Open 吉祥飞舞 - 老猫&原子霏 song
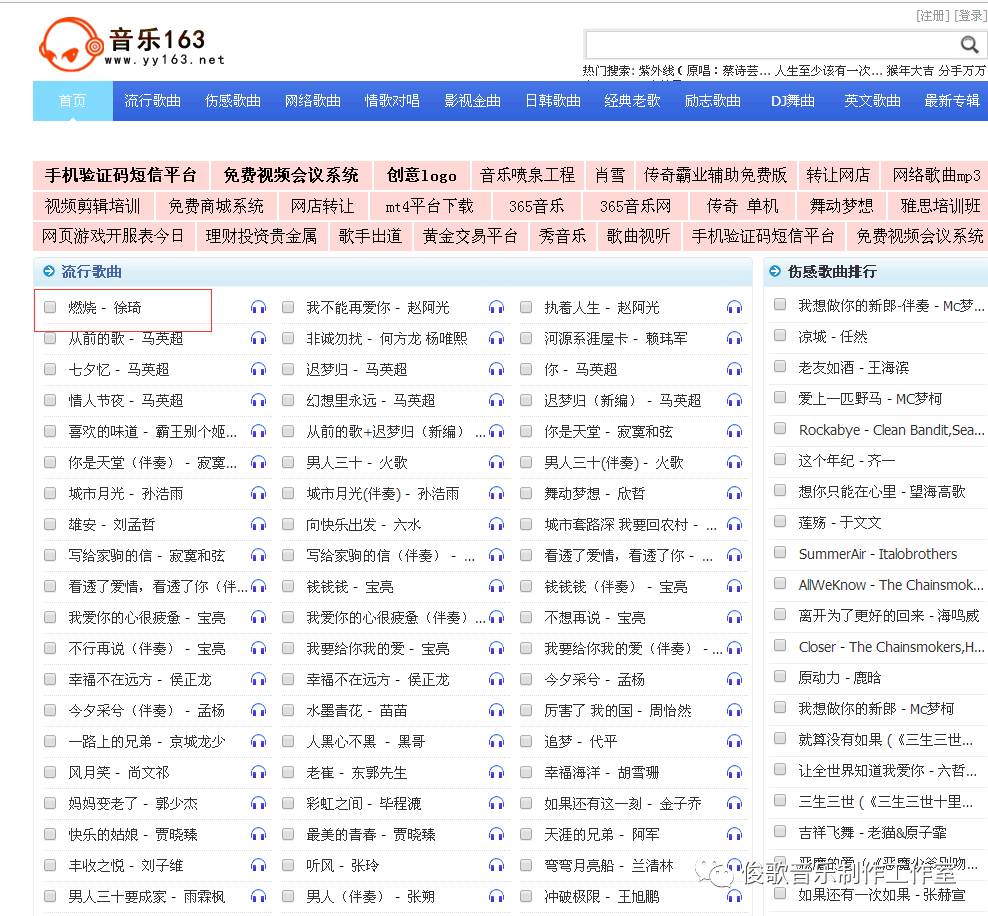Viewport: 988px width, 916px height. coord(872,833)
